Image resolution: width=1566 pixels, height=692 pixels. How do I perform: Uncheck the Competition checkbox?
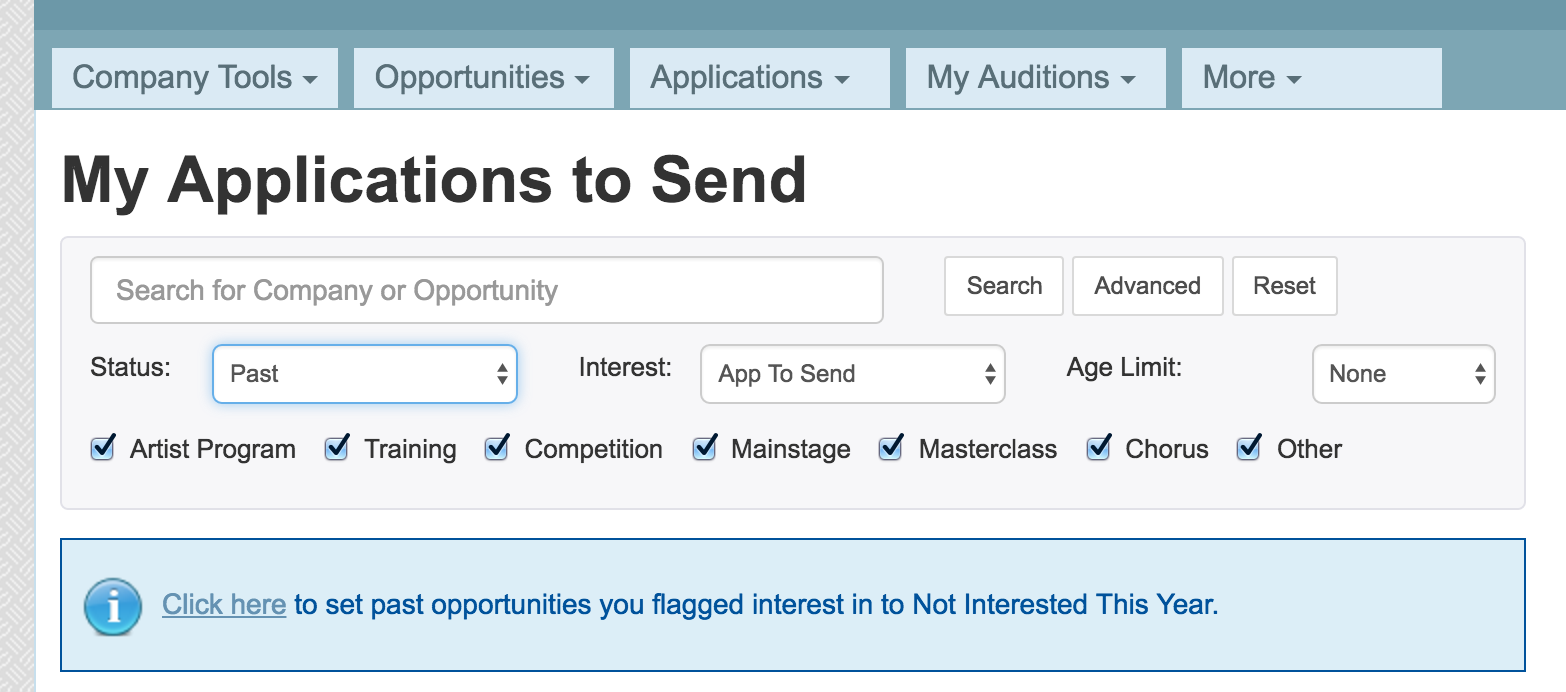pyautogui.click(x=497, y=448)
